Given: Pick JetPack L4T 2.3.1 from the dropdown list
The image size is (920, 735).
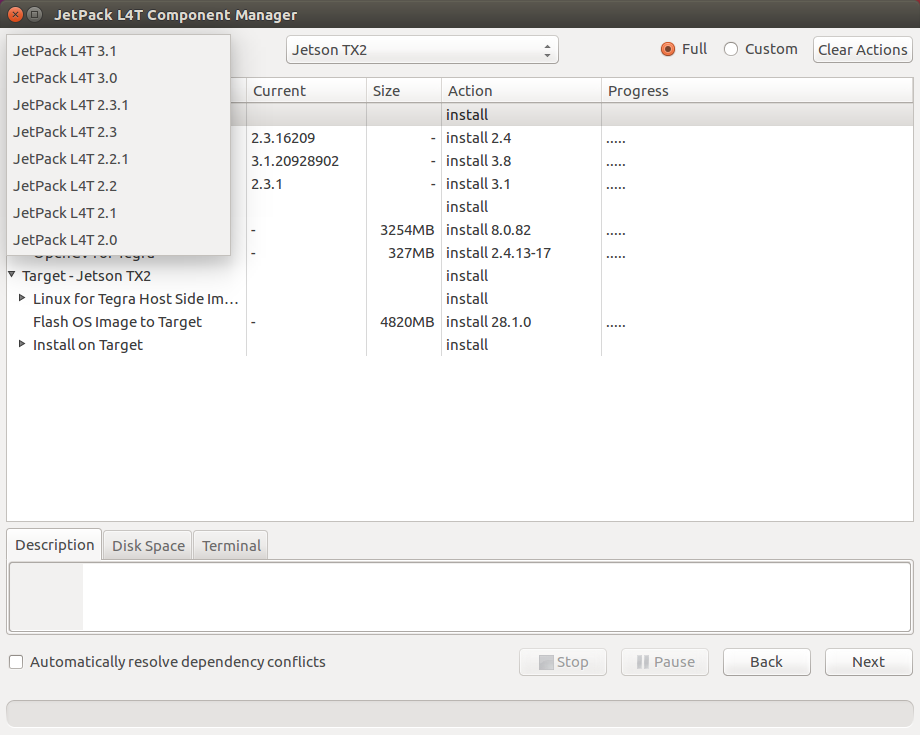Looking at the screenshot, I should tap(70, 104).
